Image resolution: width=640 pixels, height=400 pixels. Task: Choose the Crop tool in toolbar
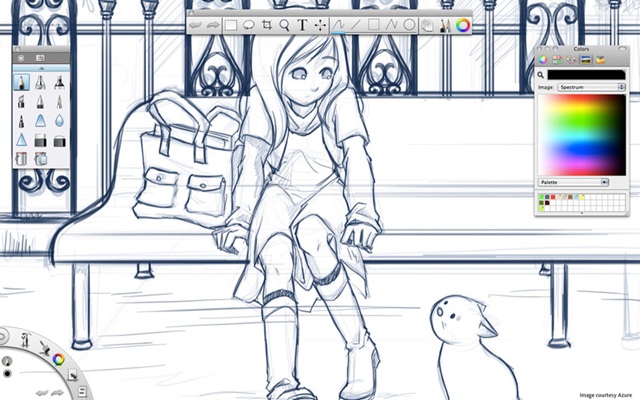[x=266, y=25]
